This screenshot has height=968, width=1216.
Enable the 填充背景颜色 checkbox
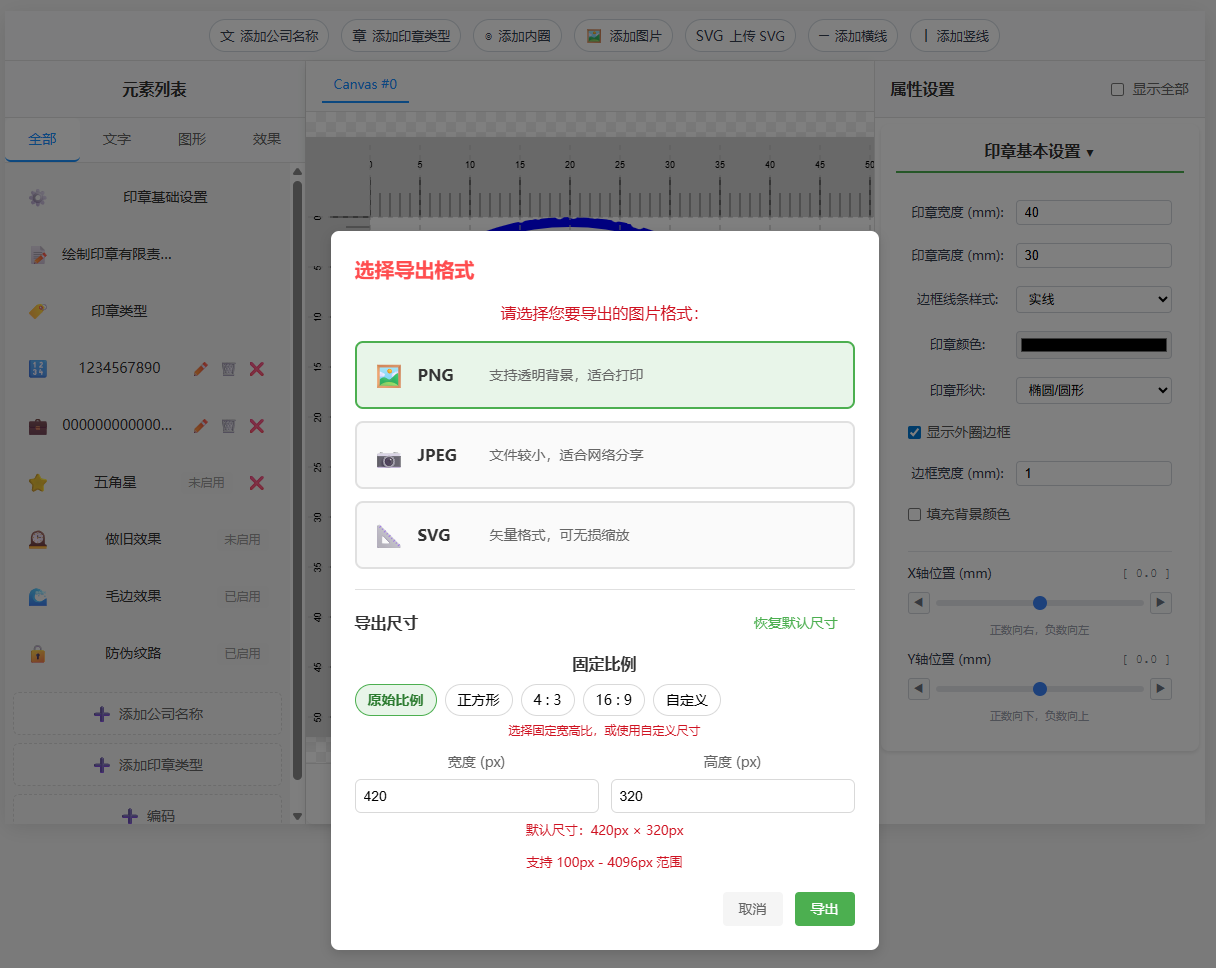tap(914, 515)
